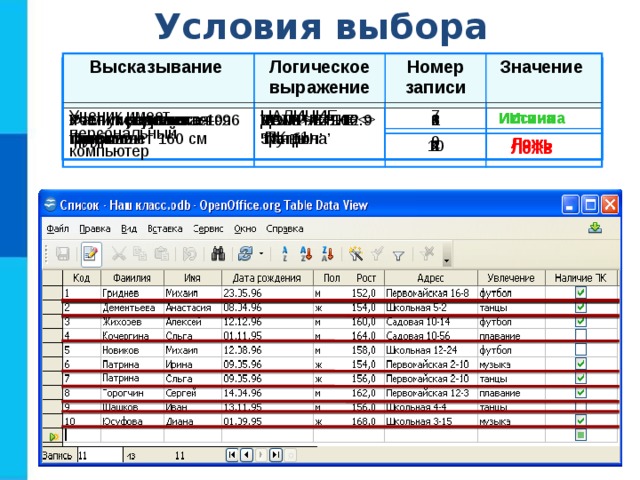
Task: Open the Standard Filter funnel icon
Action: coord(398,256)
